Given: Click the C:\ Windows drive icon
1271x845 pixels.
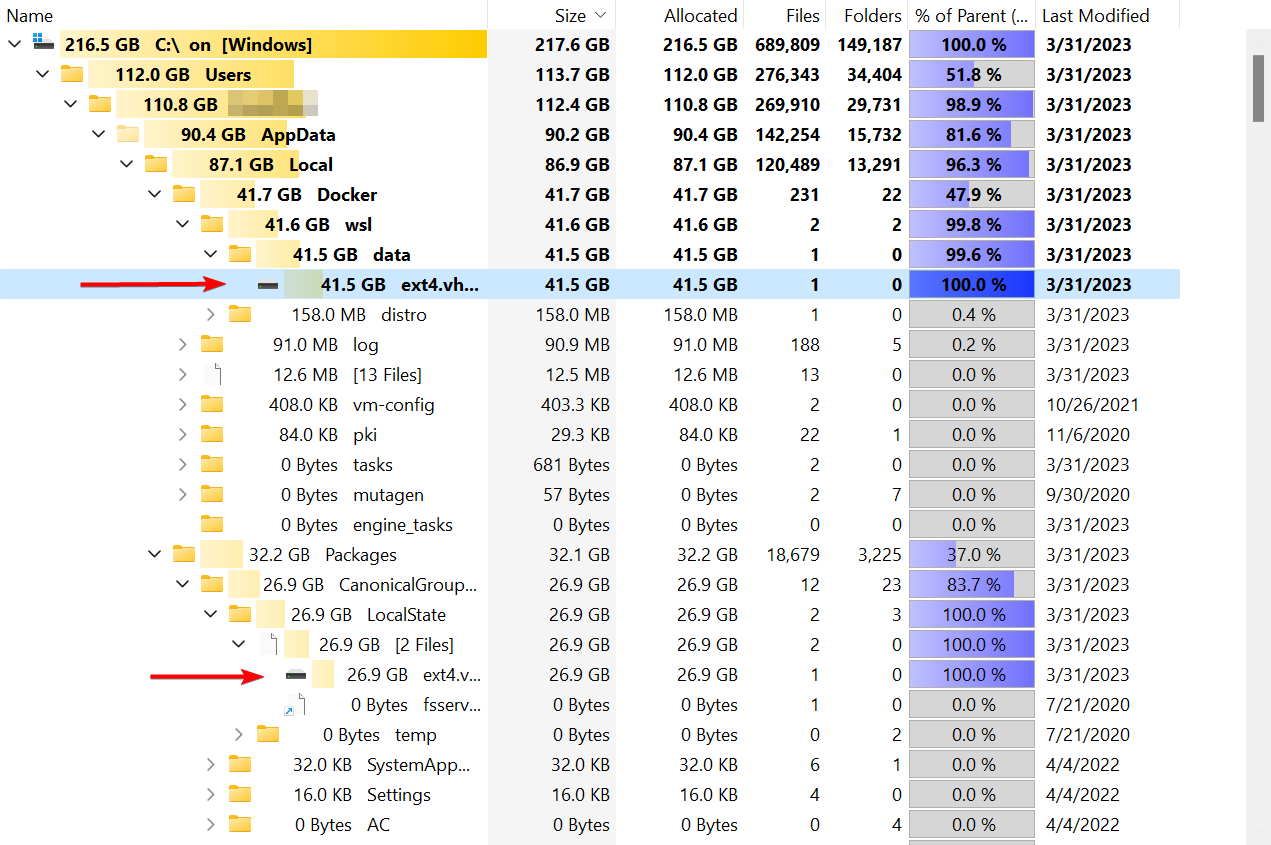Looking at the screenshot, I should (41, 43).
